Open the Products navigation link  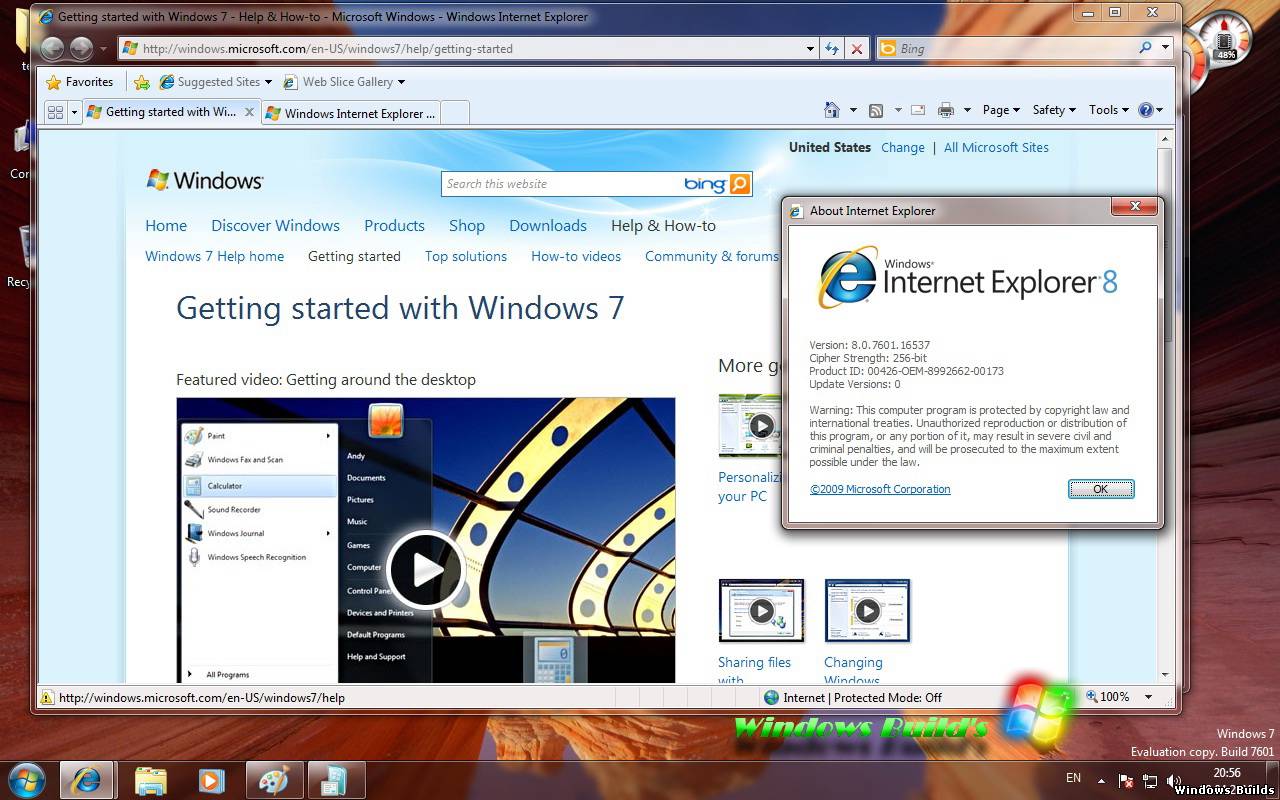tap(394, 226)
